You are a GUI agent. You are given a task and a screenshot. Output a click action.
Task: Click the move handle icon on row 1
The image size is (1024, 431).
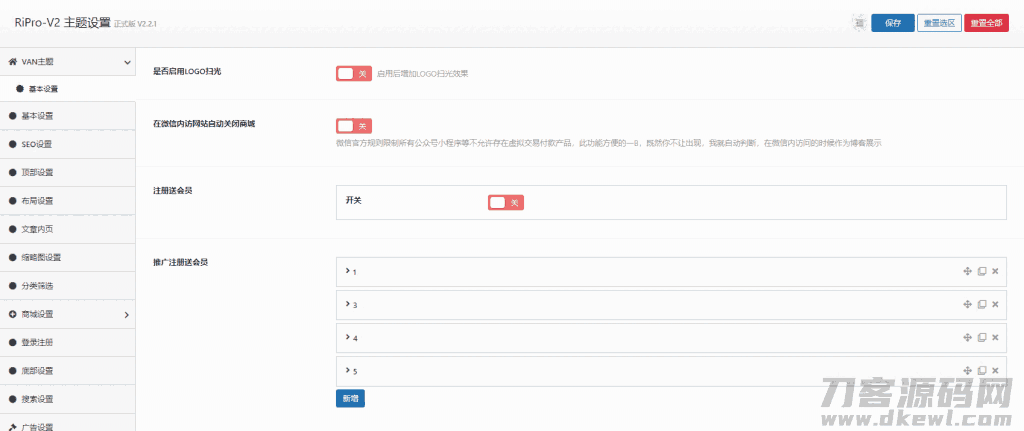(968, 271)
